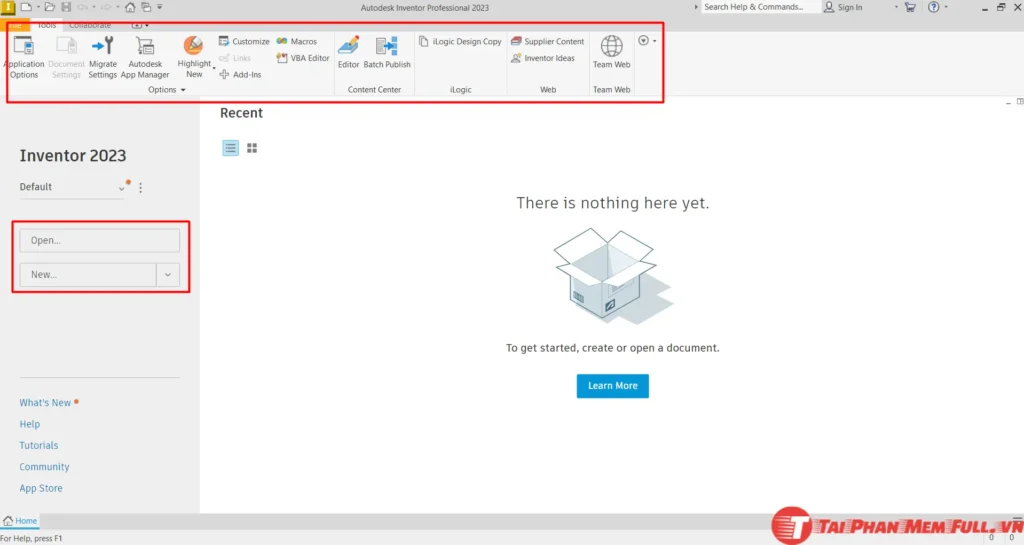Launch the VBA Editor
This screenshot has height=545, width=1024.
(303, 58)
